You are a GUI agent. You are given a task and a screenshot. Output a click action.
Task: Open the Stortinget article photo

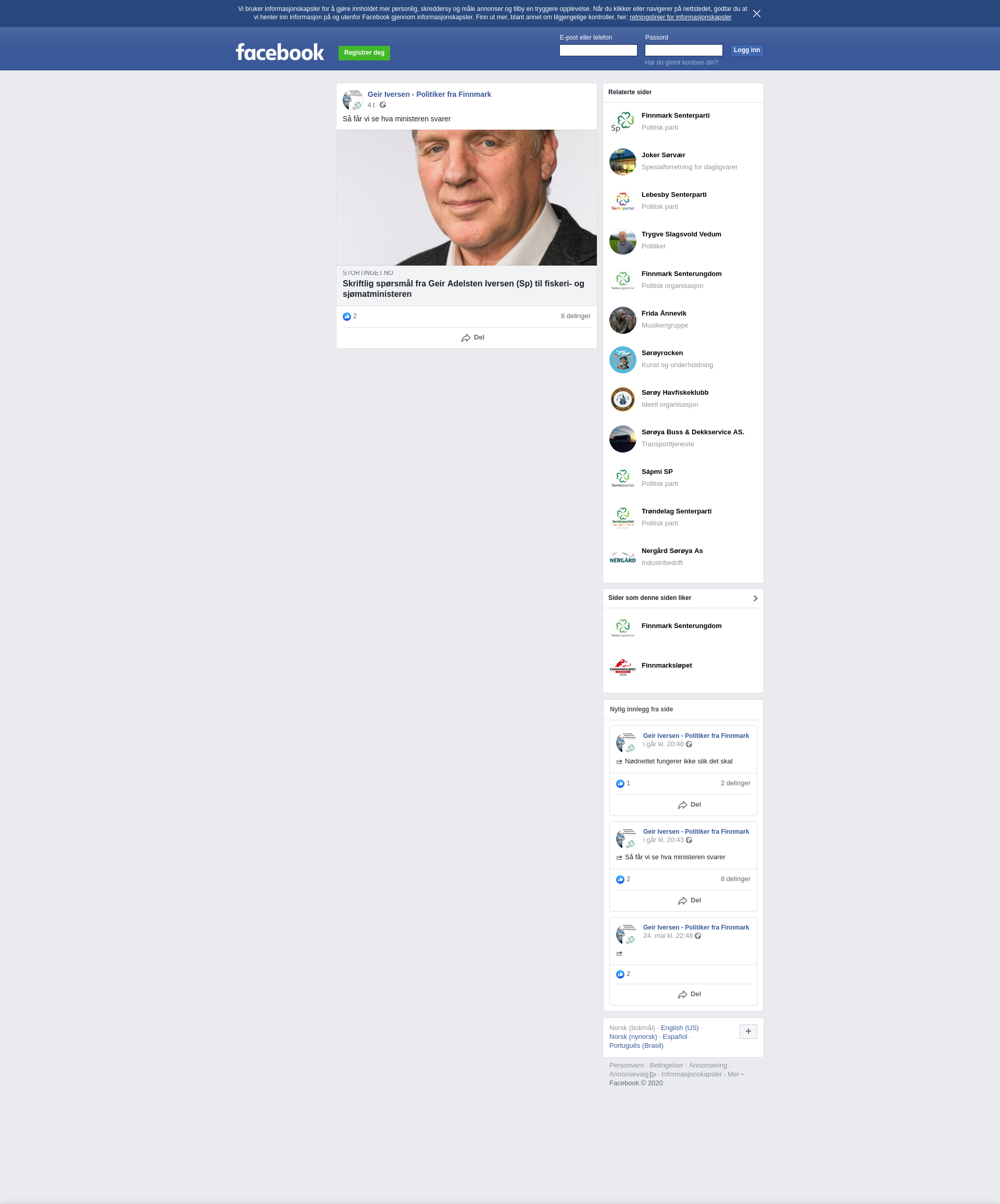click(x=466, y=198)
